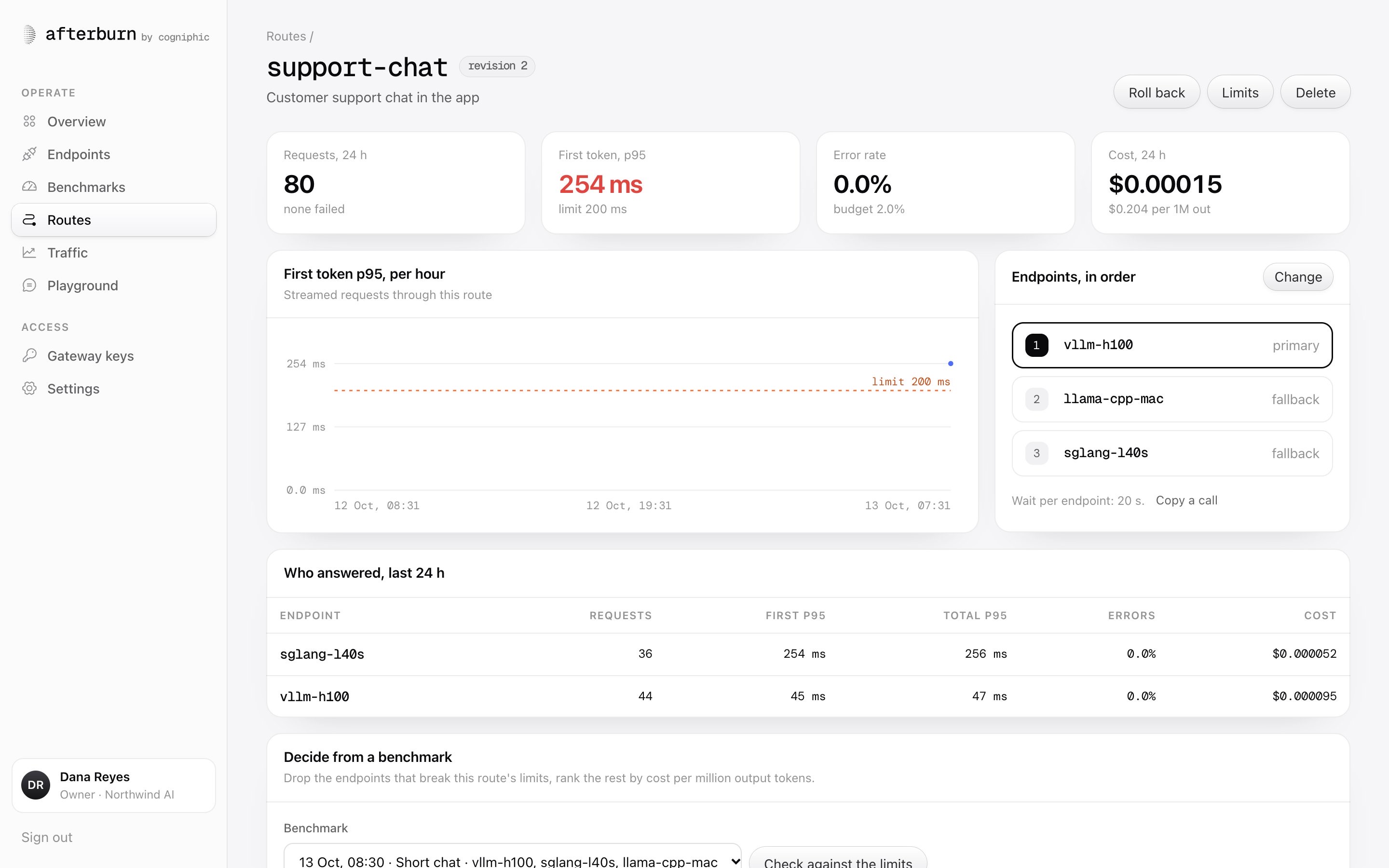Follow the Routes breadcrumb link
The width and height of the screenshot is (1389, 868).
(x=286, y=36)
